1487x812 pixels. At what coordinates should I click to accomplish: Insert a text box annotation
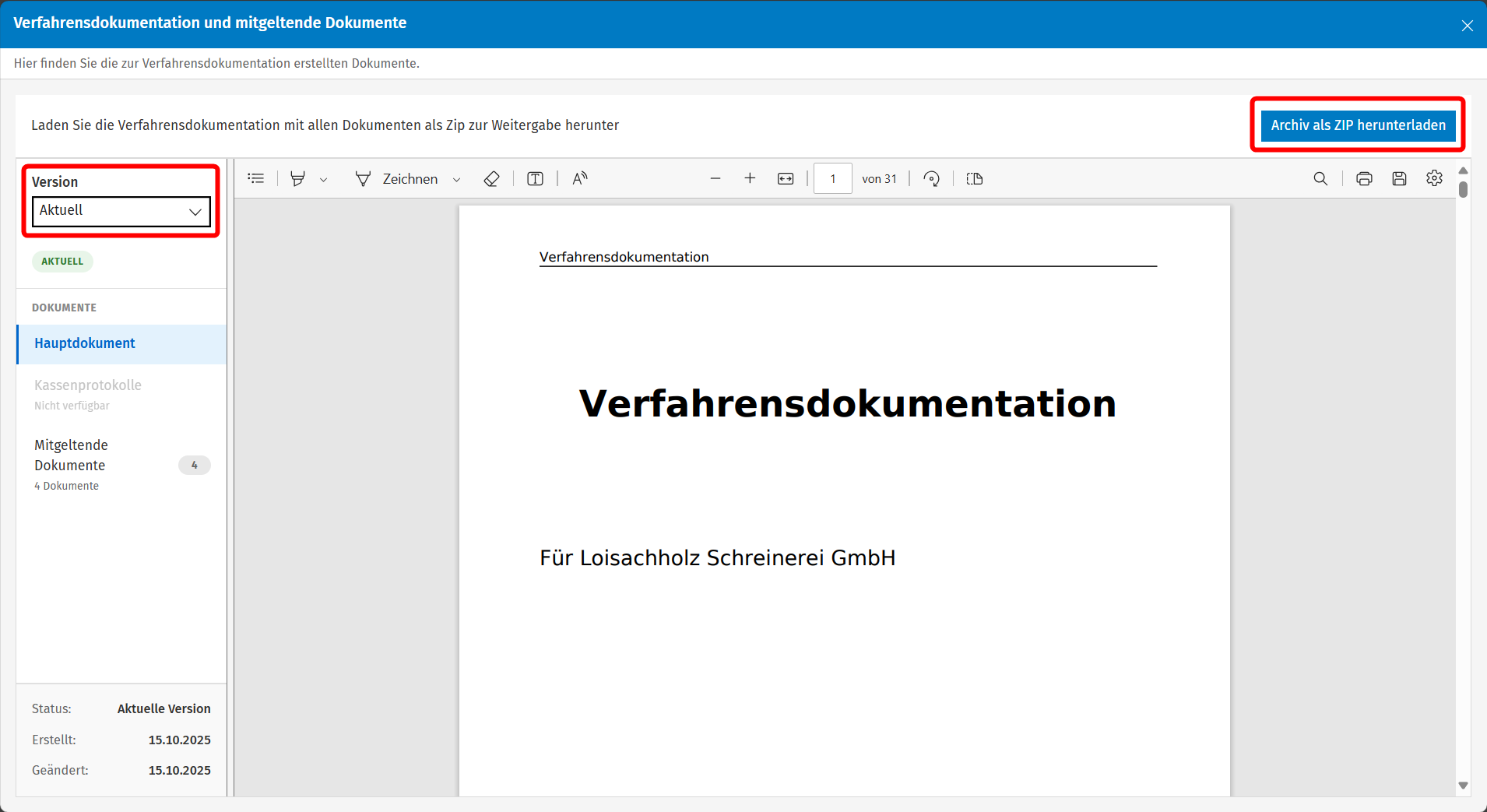coord(536,179)
